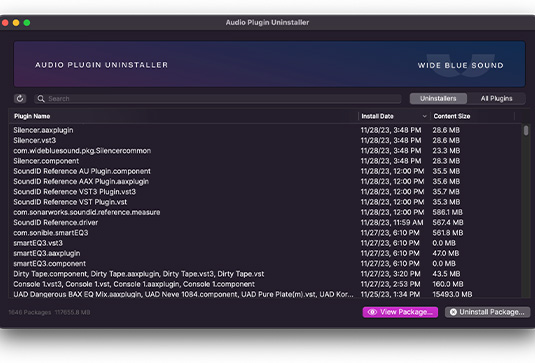Click the search magnifier icon

[41, 99]
